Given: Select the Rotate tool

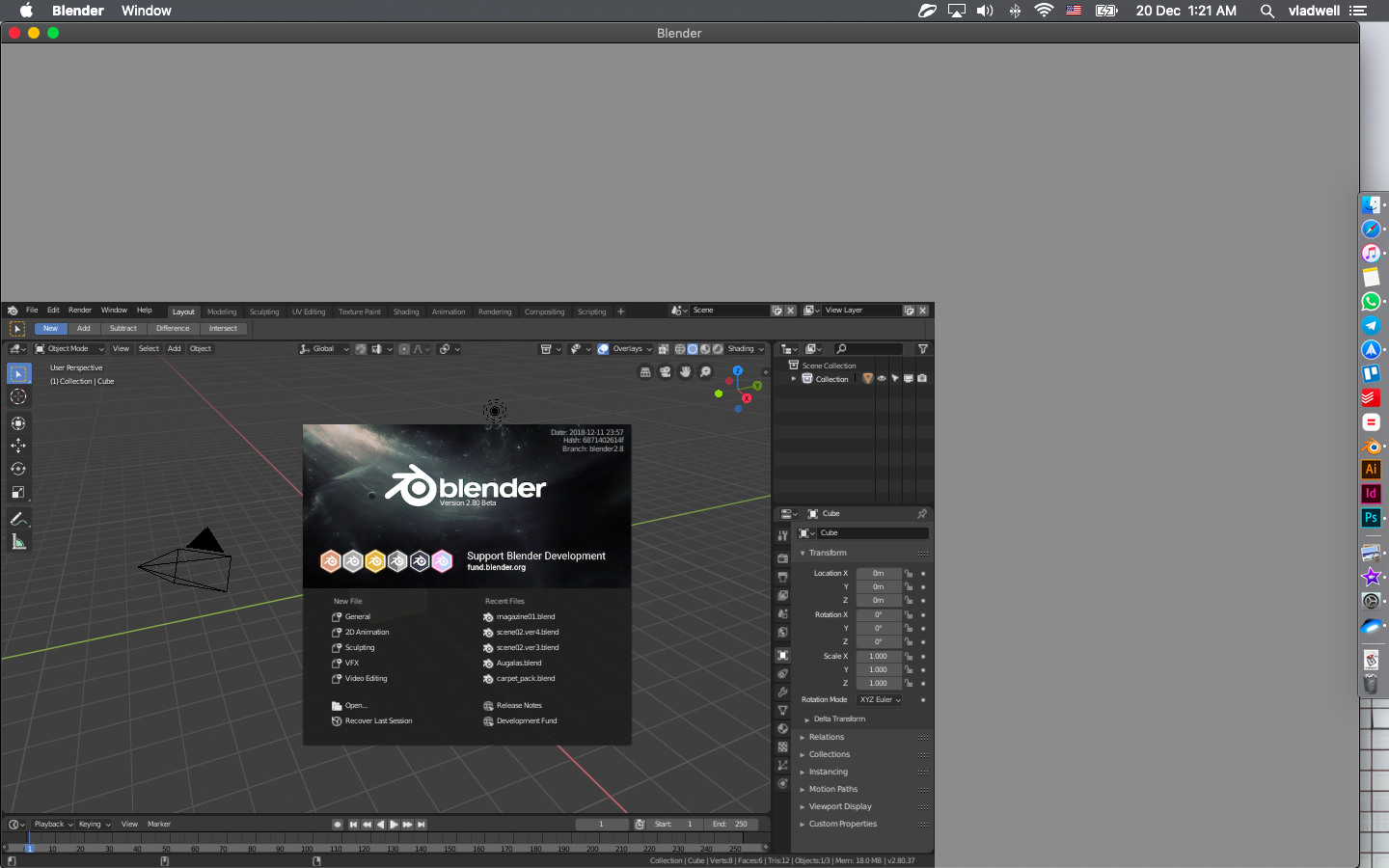Looking at the screenshot, I should pos(18,469).
